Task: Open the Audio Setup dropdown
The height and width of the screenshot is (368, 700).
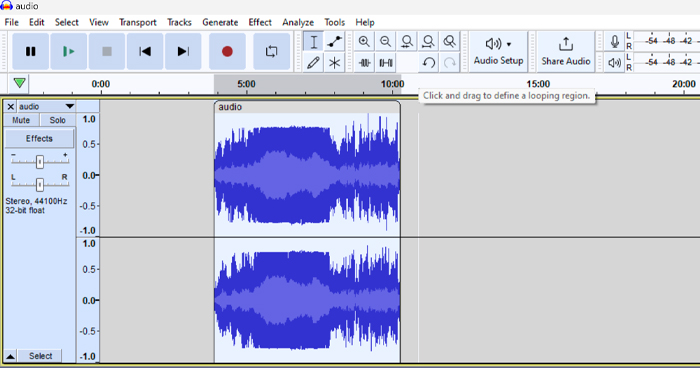Action: click(498, 51)
